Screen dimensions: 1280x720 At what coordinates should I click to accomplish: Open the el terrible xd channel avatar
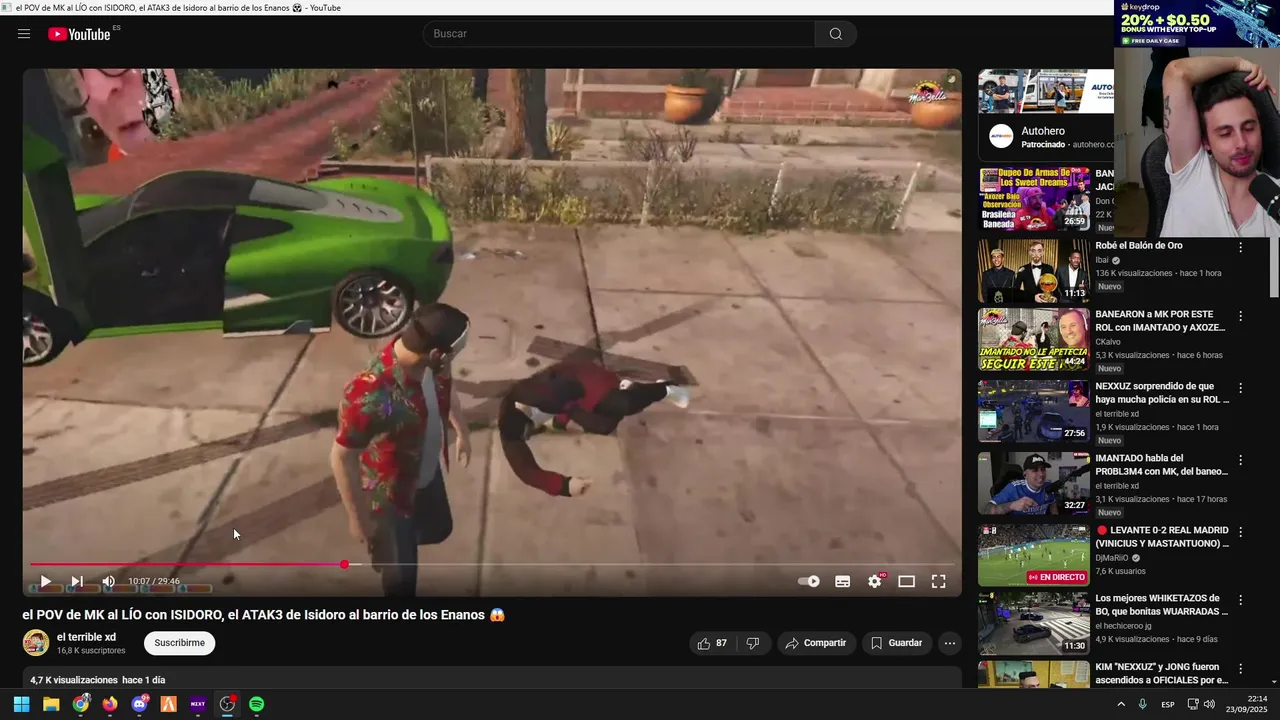tap(36, 643)
